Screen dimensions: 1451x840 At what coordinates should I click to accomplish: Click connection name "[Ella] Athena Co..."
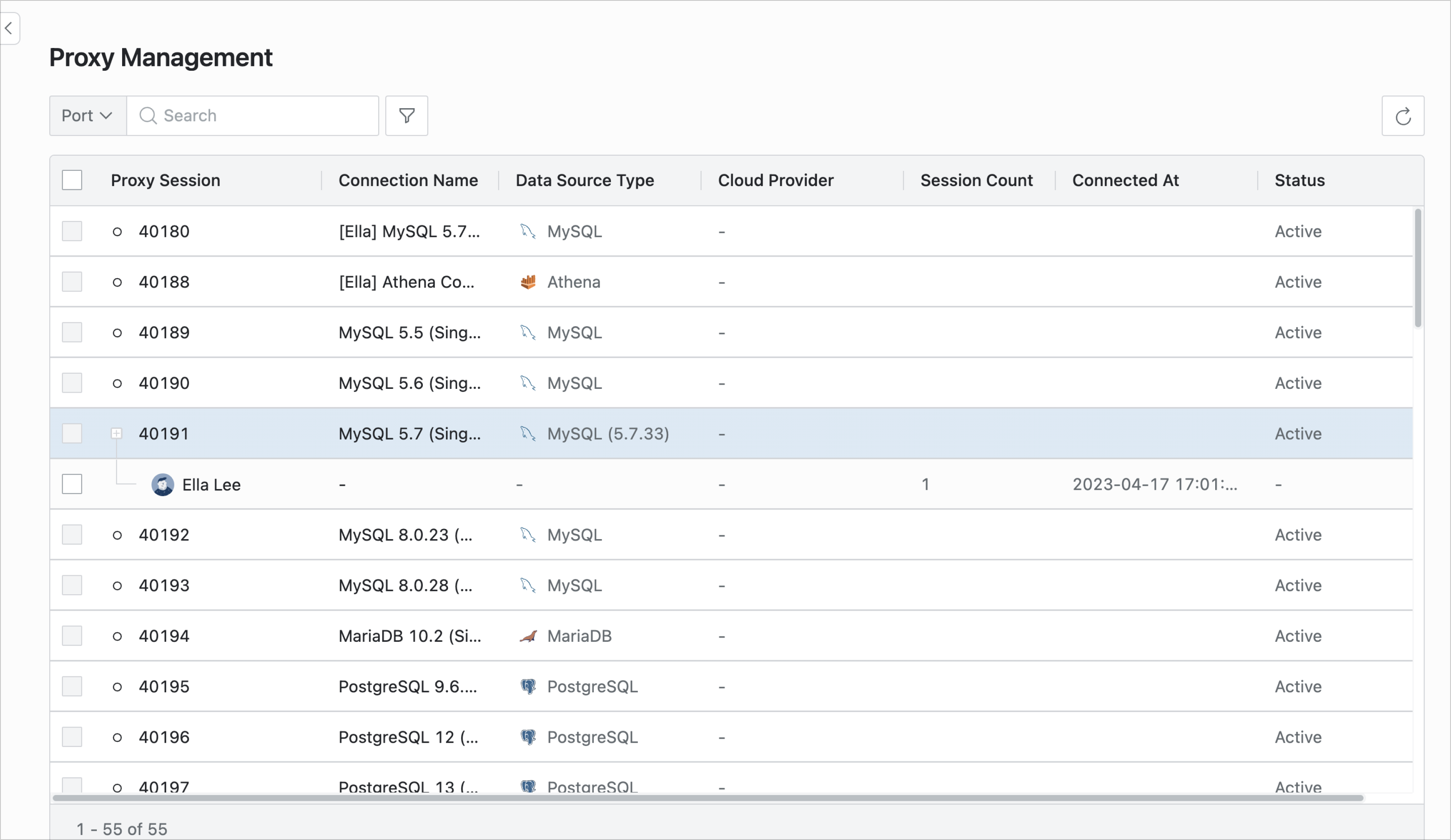[406, 282]
